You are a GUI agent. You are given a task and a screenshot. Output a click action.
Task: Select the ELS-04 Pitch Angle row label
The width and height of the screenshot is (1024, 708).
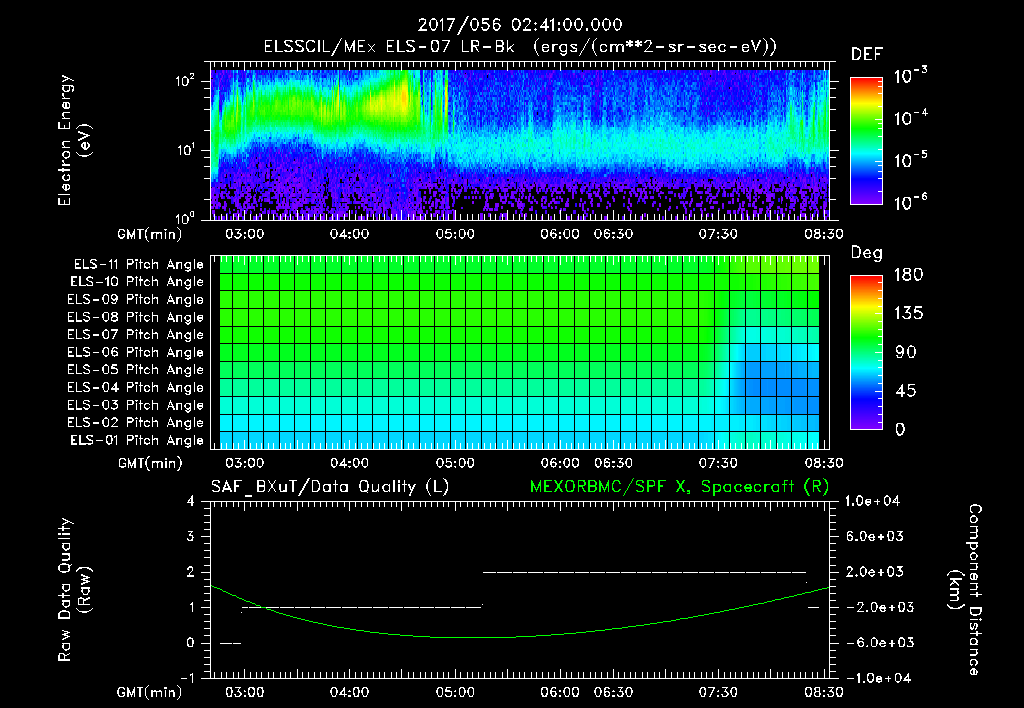coord(135,387)
